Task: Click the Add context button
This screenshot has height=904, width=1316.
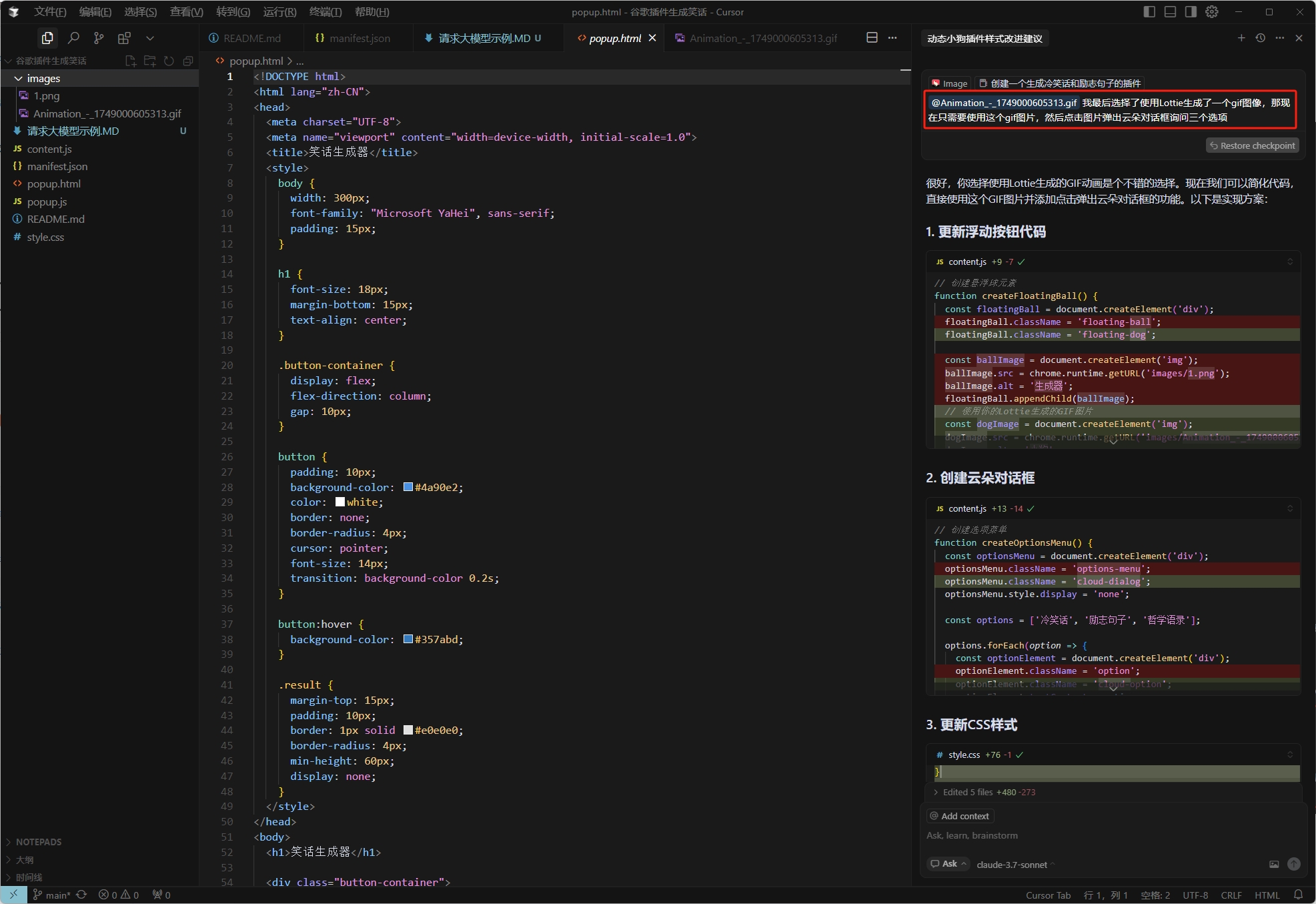Action: 960,816
